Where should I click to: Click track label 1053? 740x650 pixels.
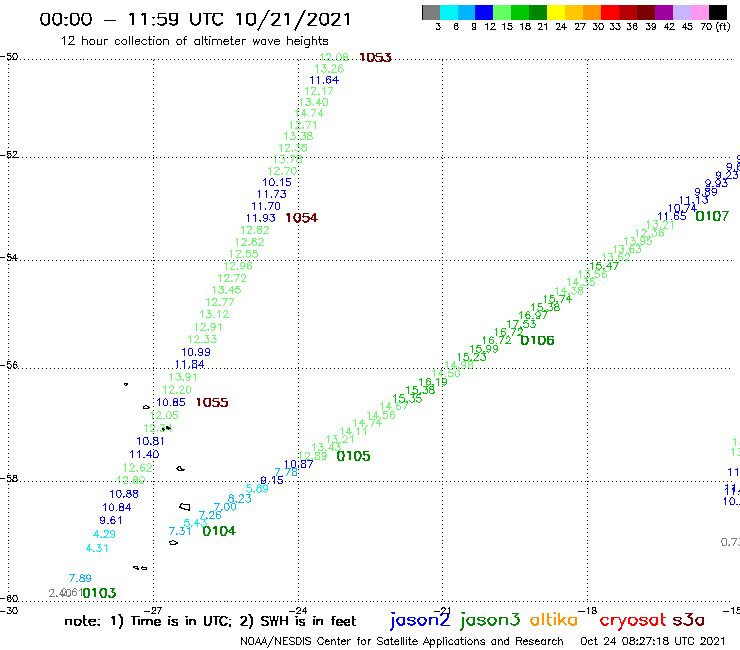click(x=375, y=58)
